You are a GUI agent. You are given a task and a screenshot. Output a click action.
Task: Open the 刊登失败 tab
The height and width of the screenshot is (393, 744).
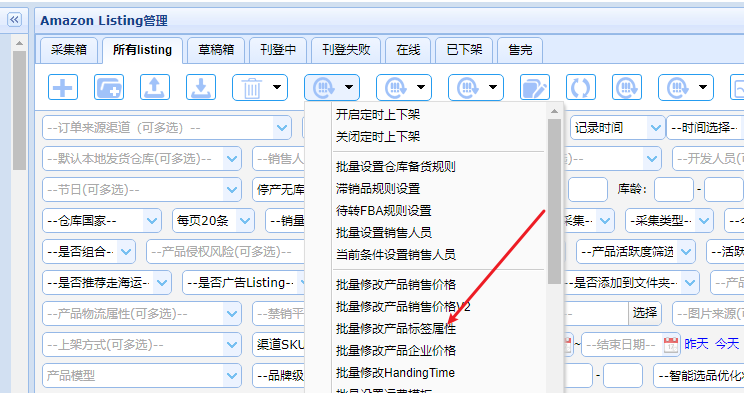pyautogui.click(x=346, y=50)
